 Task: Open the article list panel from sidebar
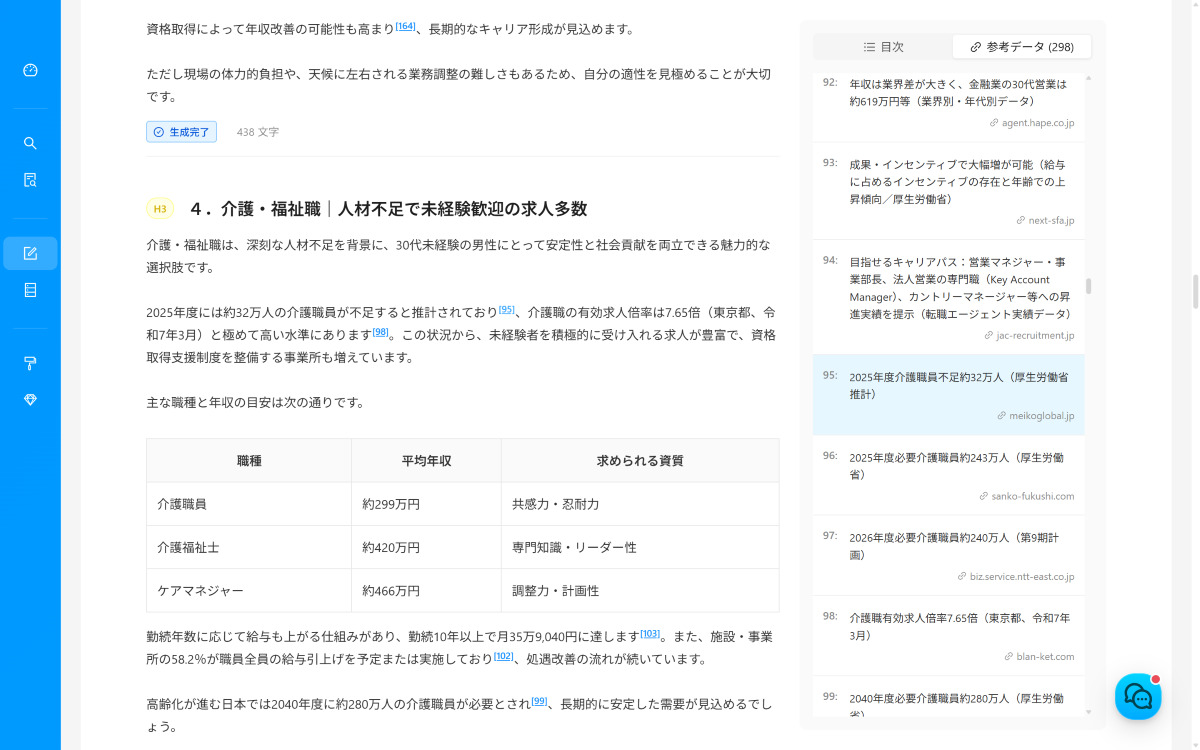(30, 289)
